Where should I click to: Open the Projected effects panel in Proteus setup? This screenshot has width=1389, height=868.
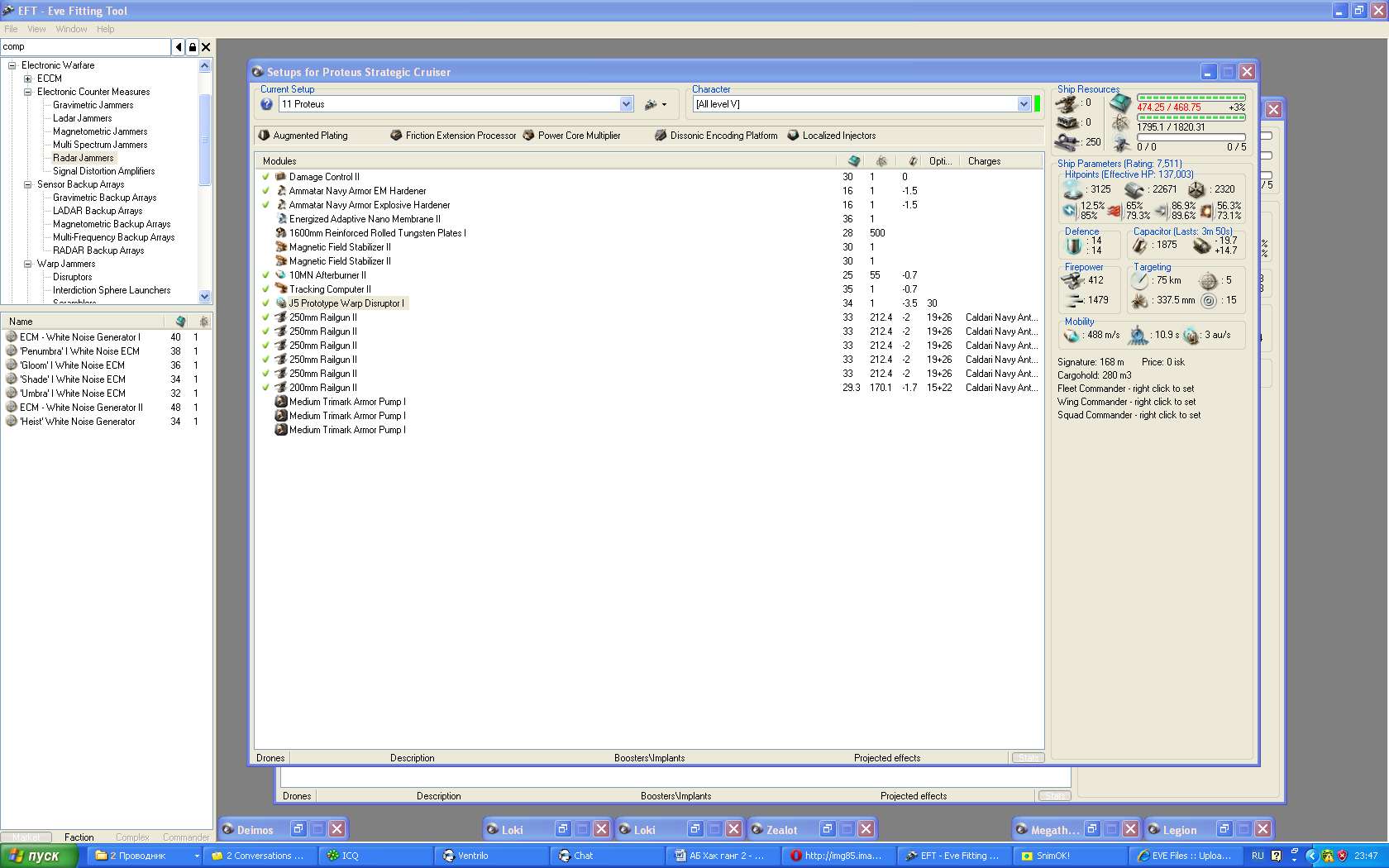886,758
